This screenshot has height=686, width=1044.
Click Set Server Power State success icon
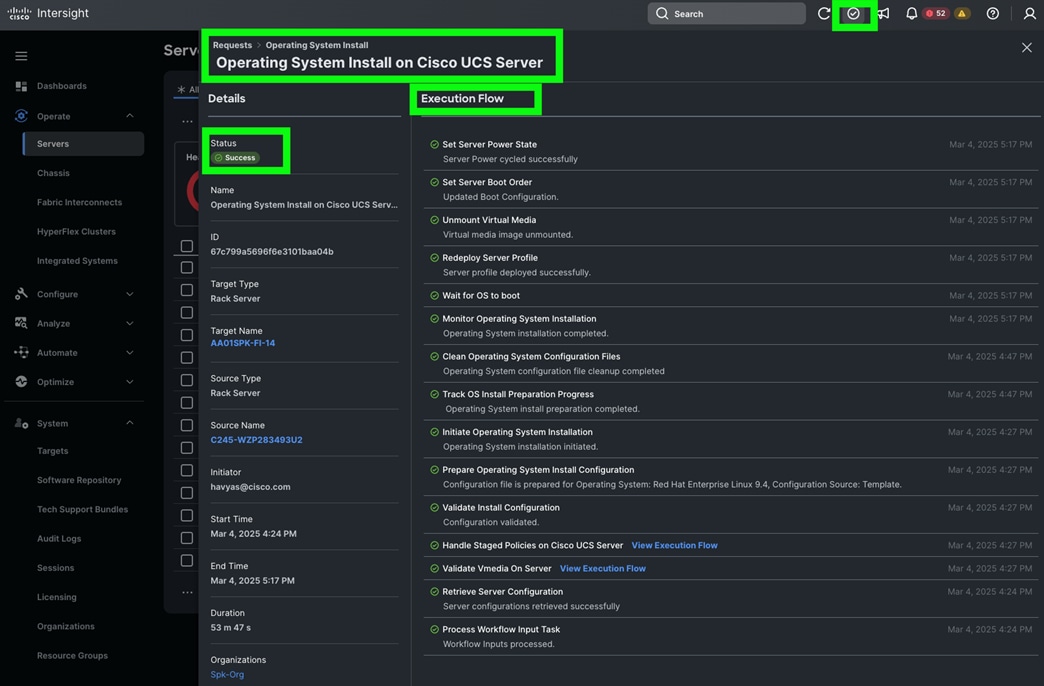(434, 144)
